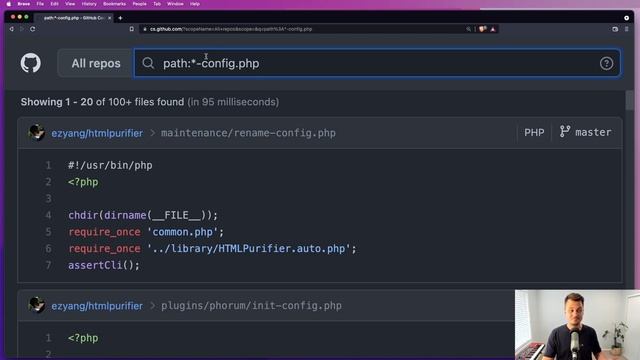Open the search syntax help icon
This screenshot has width=640, height=360.
(606, 63)
